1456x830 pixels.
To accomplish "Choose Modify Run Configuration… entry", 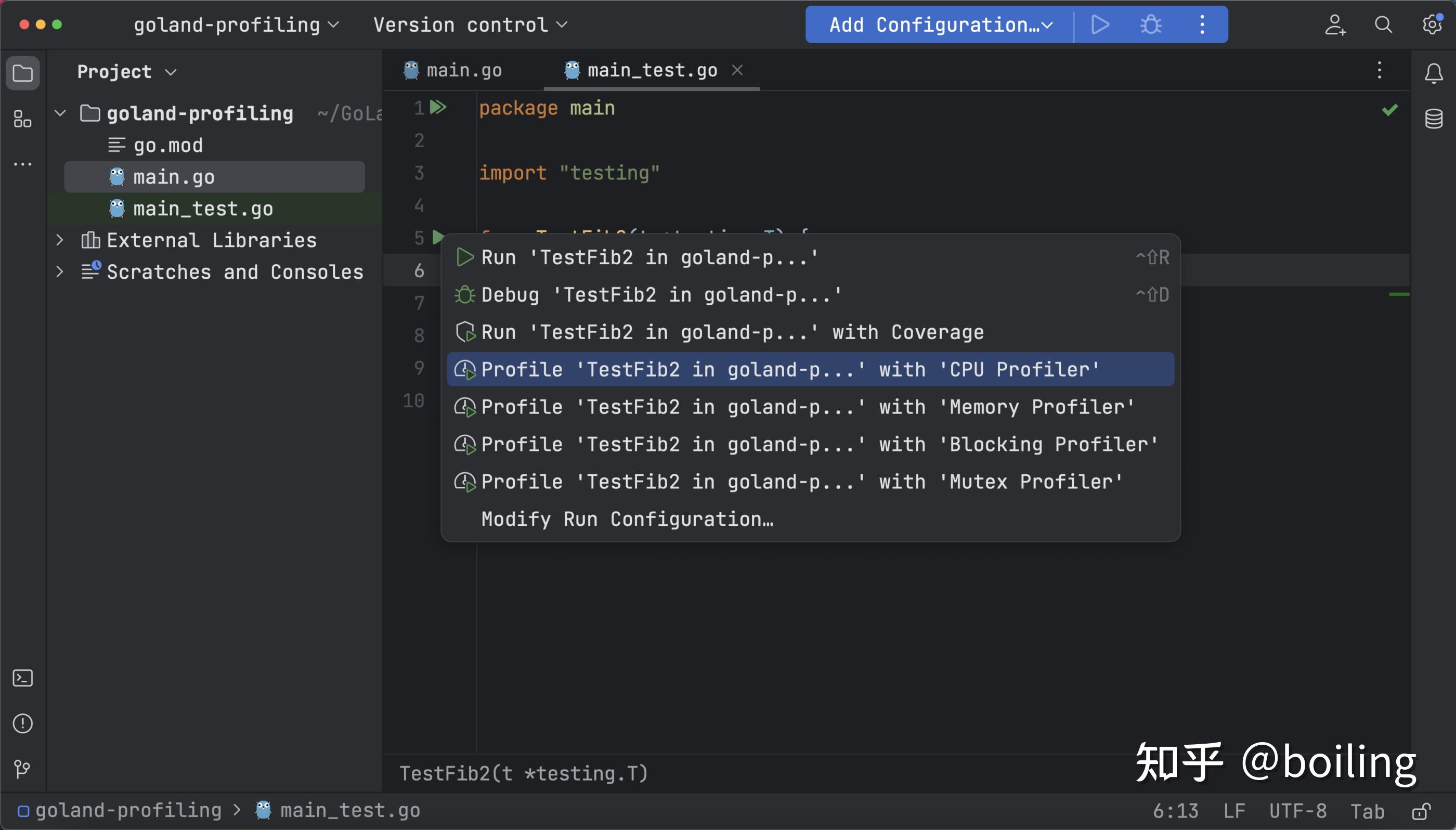I will click(627, 520).
